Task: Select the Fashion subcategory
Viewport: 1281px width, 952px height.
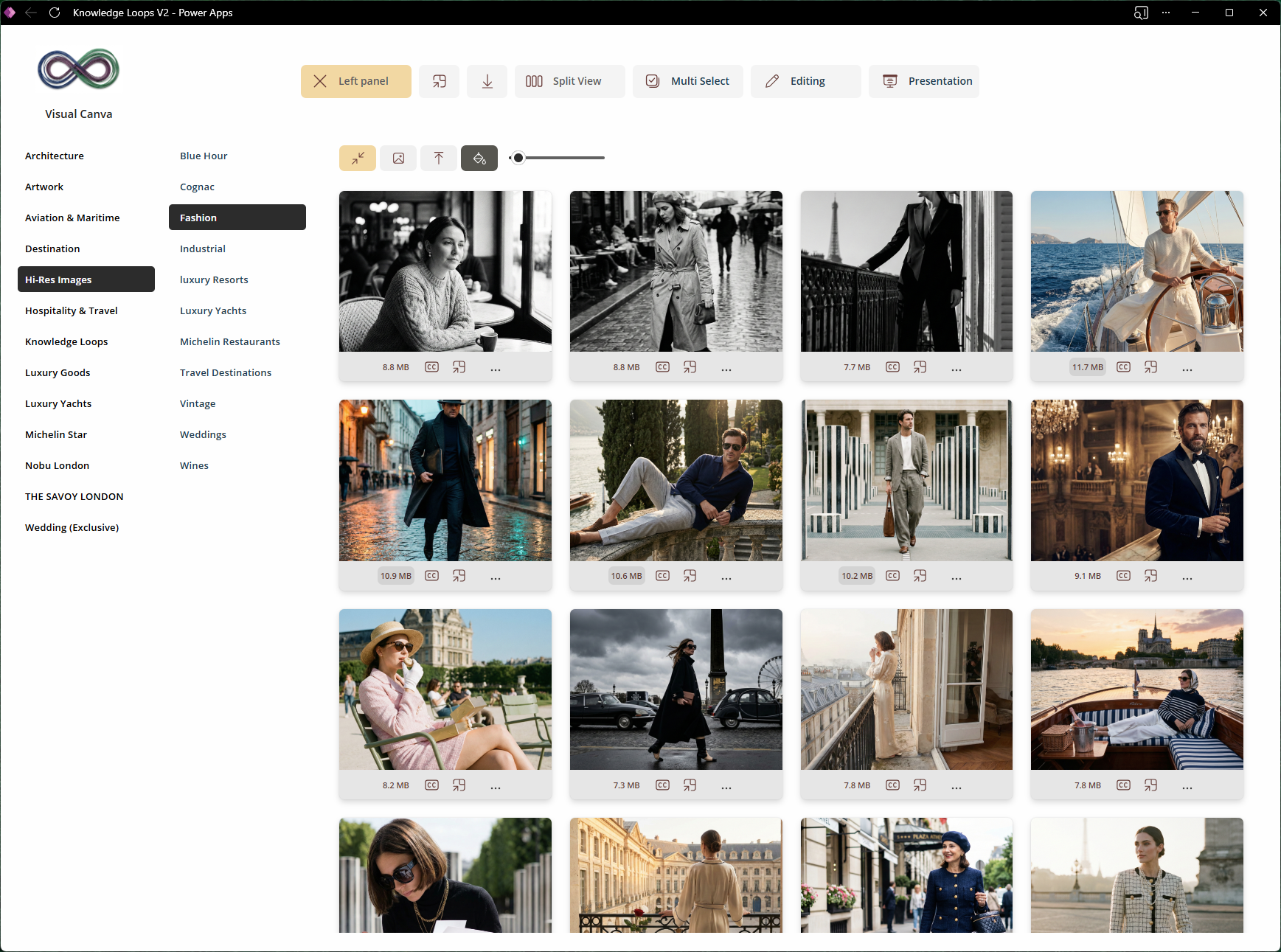Action: pos(237,218)
